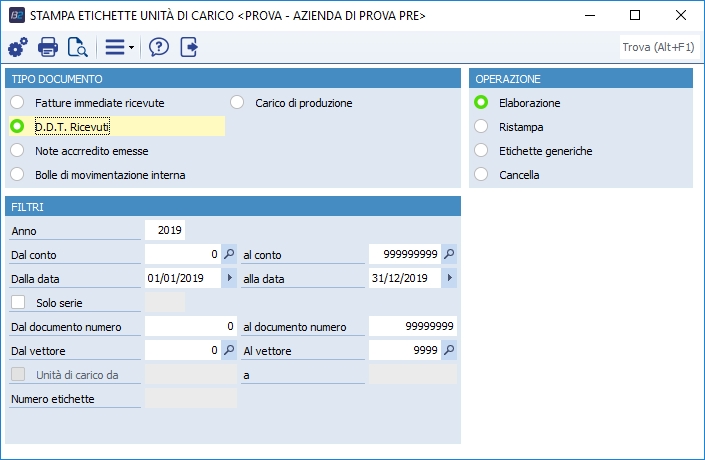This screenshot has width=705, height=460.
Task: Open lookup magnifier for al conto field
Action: point(449,254)
